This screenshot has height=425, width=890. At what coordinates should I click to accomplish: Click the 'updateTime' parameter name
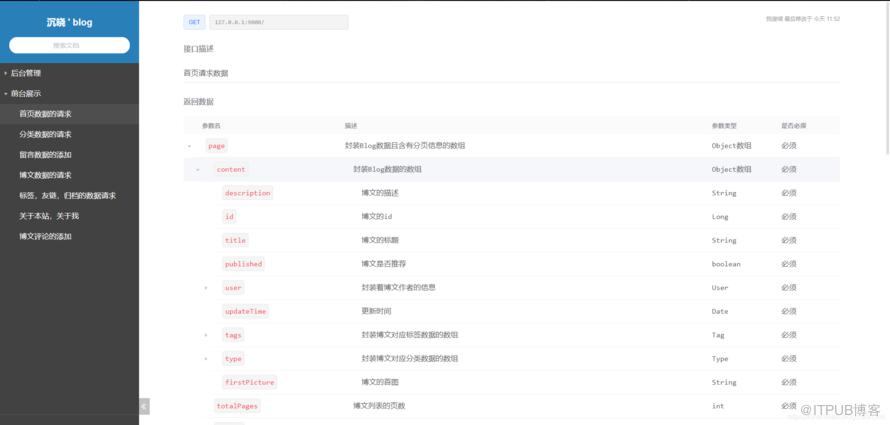[x=245, y=312]
